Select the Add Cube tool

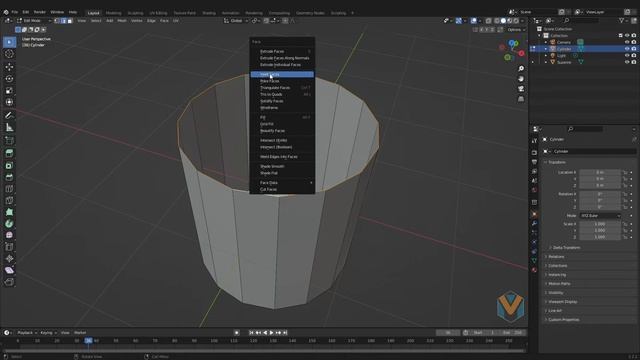click(9, 141)
